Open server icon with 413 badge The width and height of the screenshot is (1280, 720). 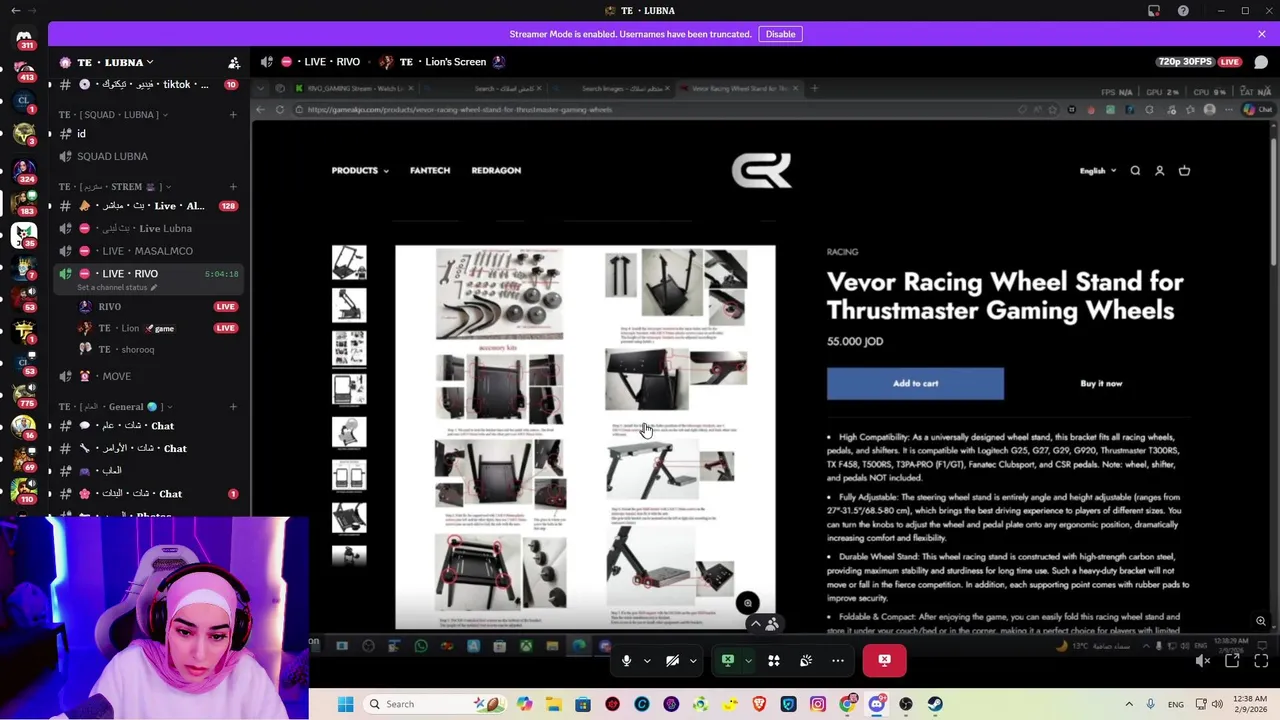click(24, 69)
